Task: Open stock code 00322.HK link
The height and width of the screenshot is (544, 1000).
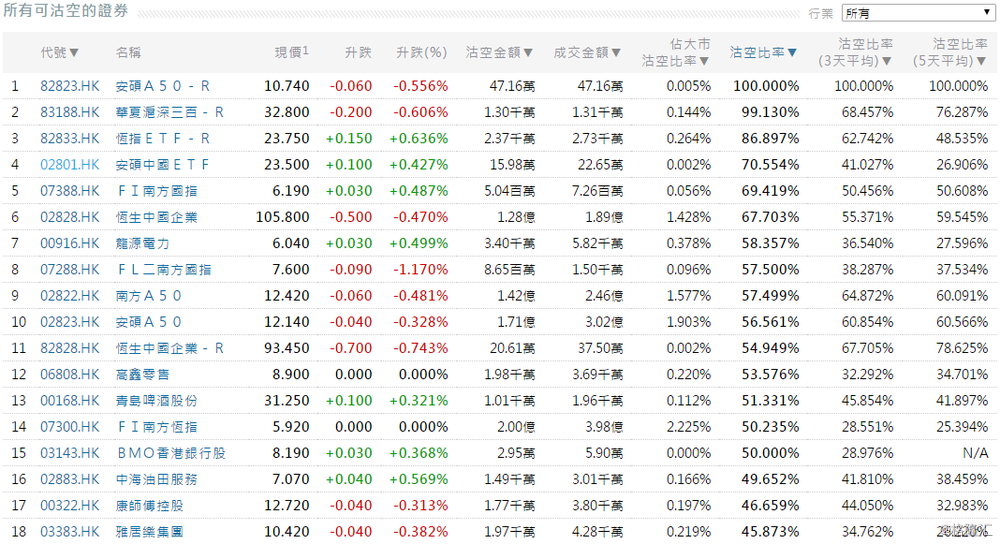Action: (70, 506)
